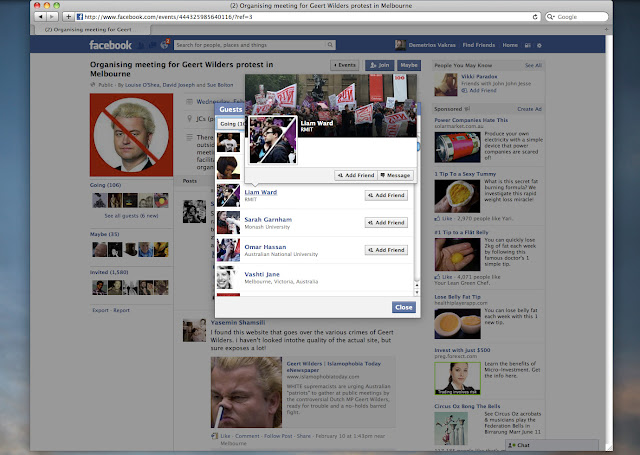Close the Guests dialog
This screenshot has height=455, width=640.
[404, 307]
